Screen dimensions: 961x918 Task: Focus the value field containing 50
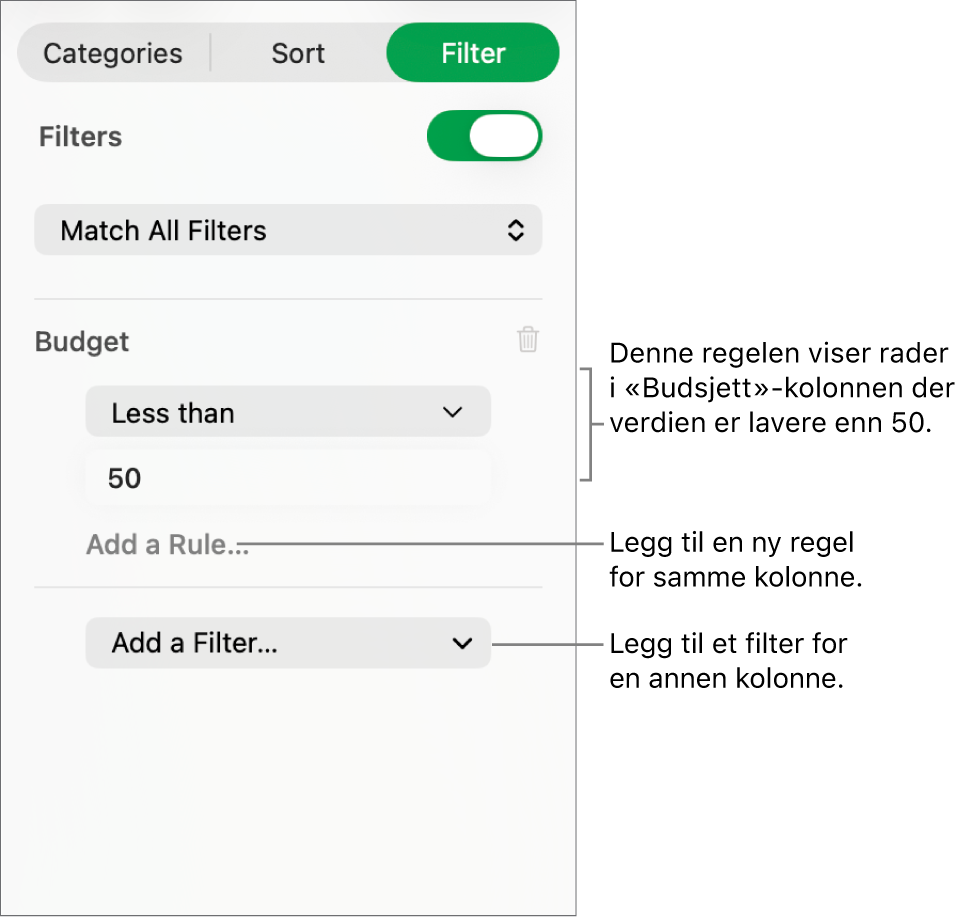point(288,478)
